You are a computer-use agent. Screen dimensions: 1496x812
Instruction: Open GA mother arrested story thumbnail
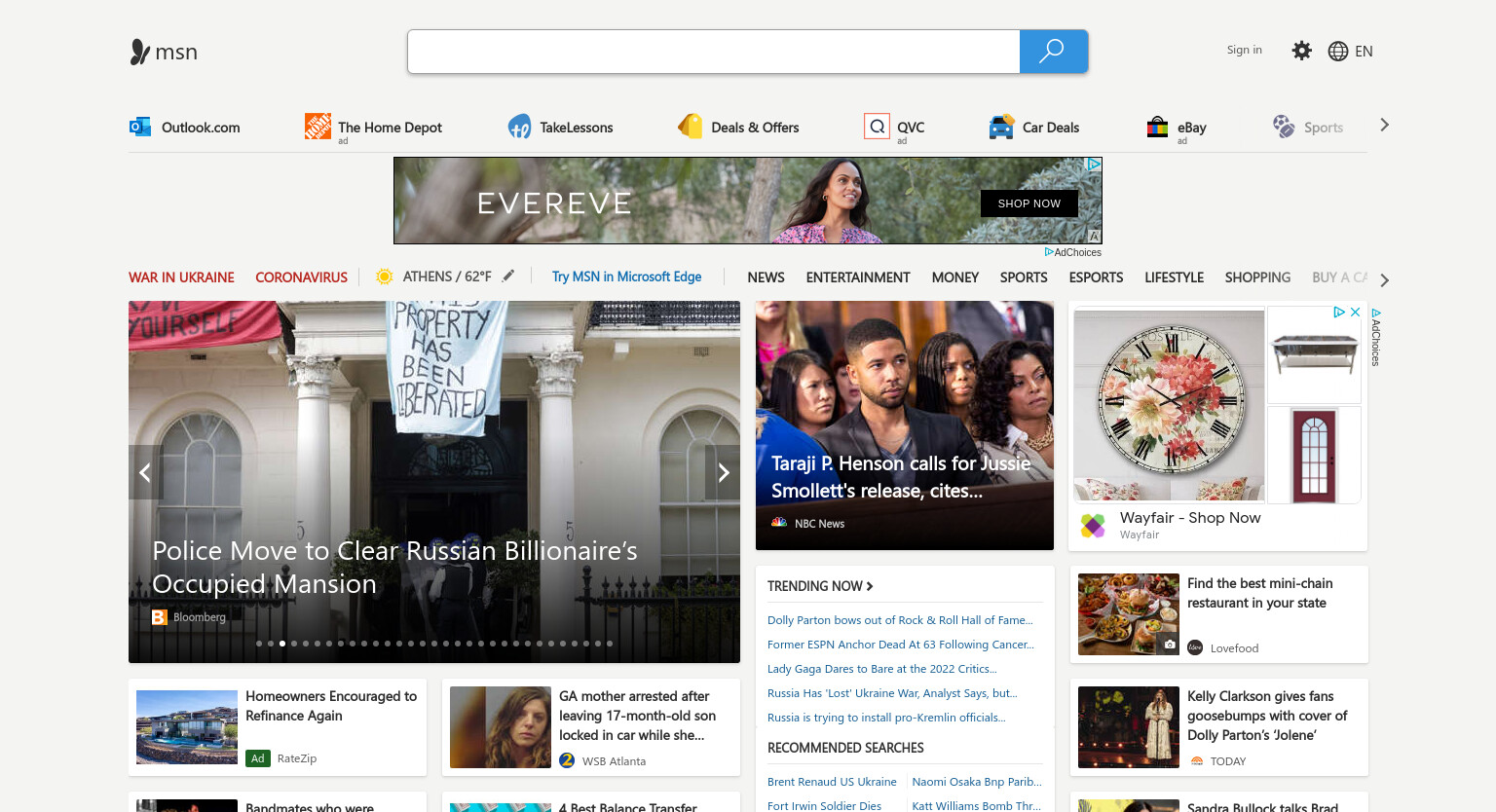501,727
